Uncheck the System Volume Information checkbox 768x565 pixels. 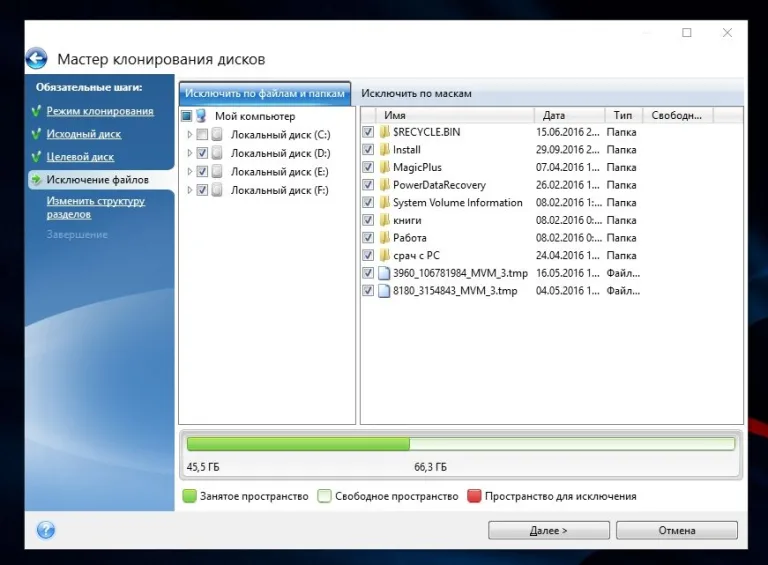(x=368, y=202)
